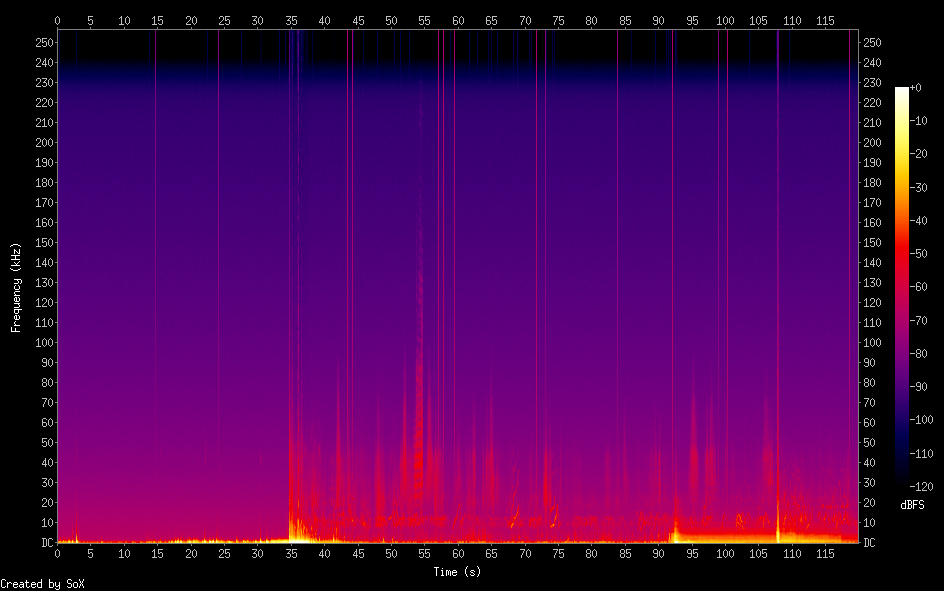Click the "Frequency (kHz)" axis label
Viewport: 944px width, 591px height.
click(16, 286)
